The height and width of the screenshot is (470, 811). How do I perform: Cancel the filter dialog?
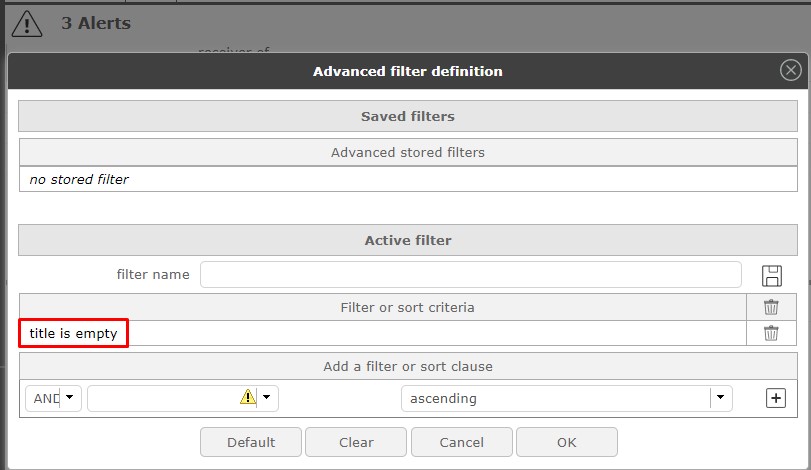pyautogui.click(x=461, y=442)
